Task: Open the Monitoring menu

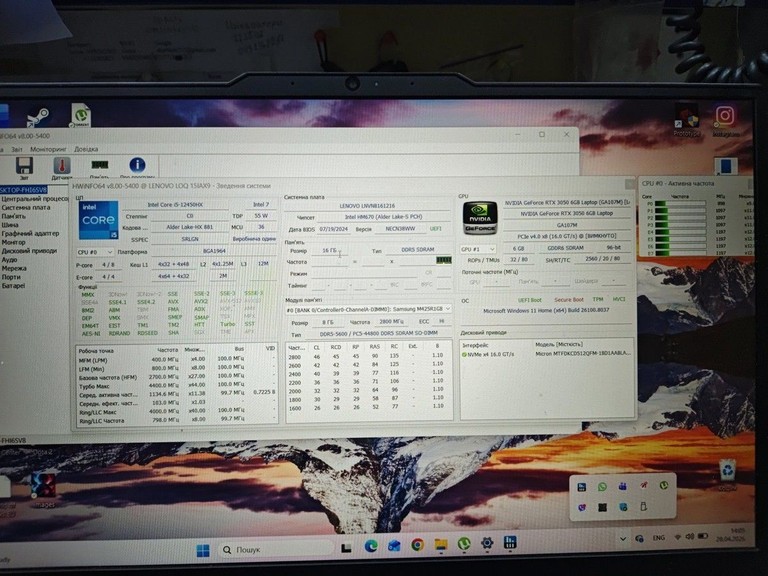Action: coord(48,149)
